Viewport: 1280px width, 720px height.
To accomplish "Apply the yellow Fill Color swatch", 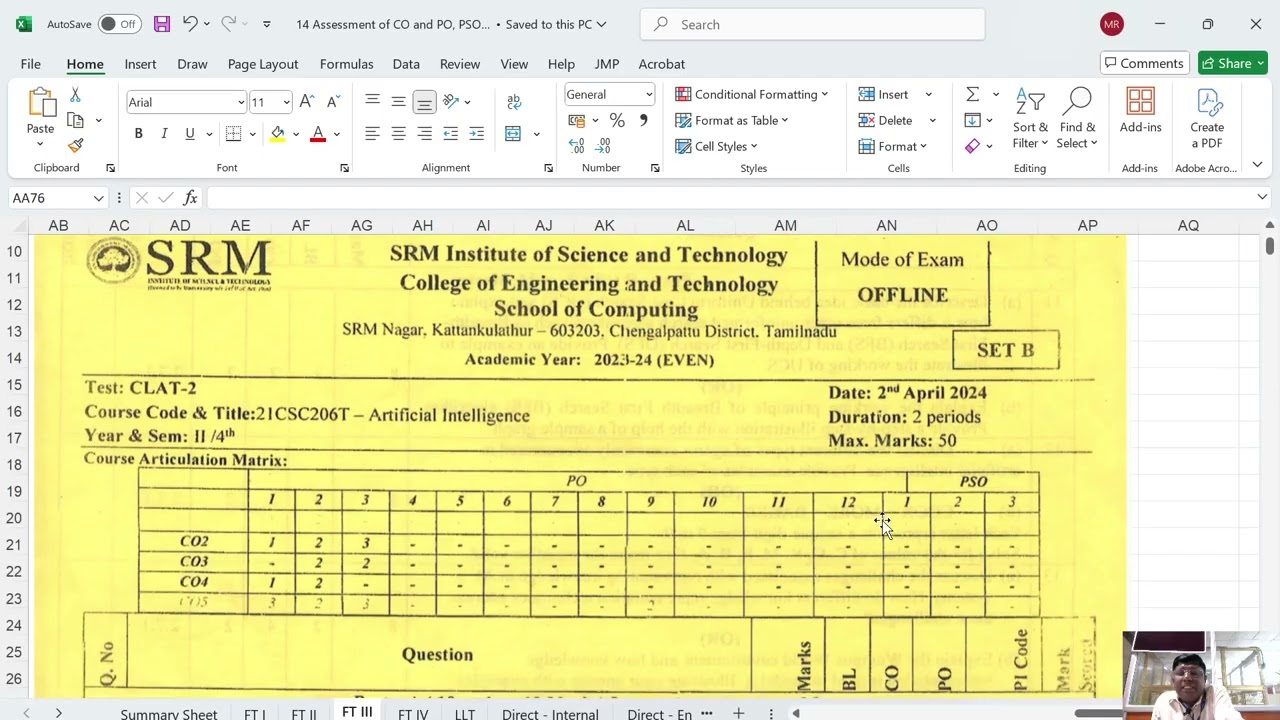I will click(277, 134).
